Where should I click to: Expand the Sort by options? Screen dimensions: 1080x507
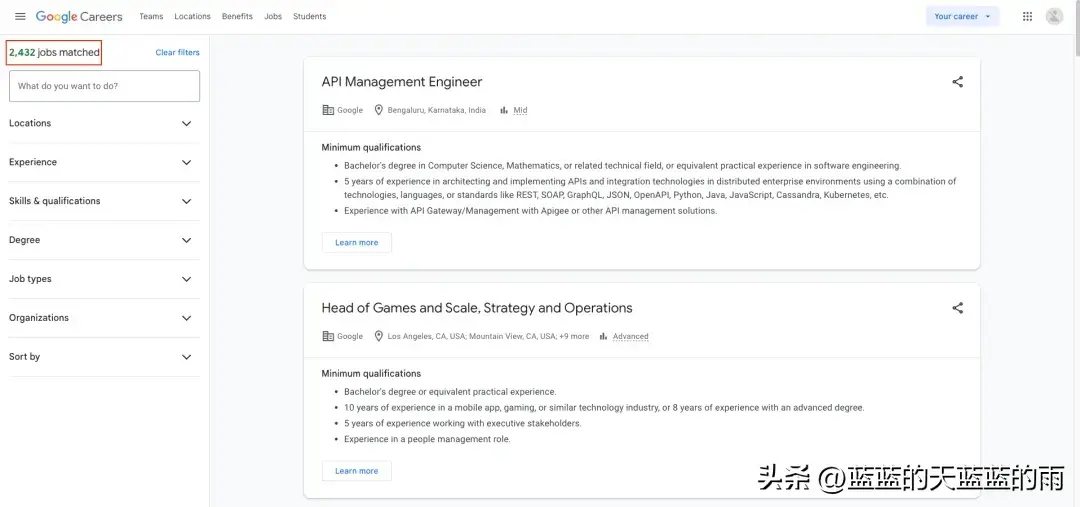point(104,357)
